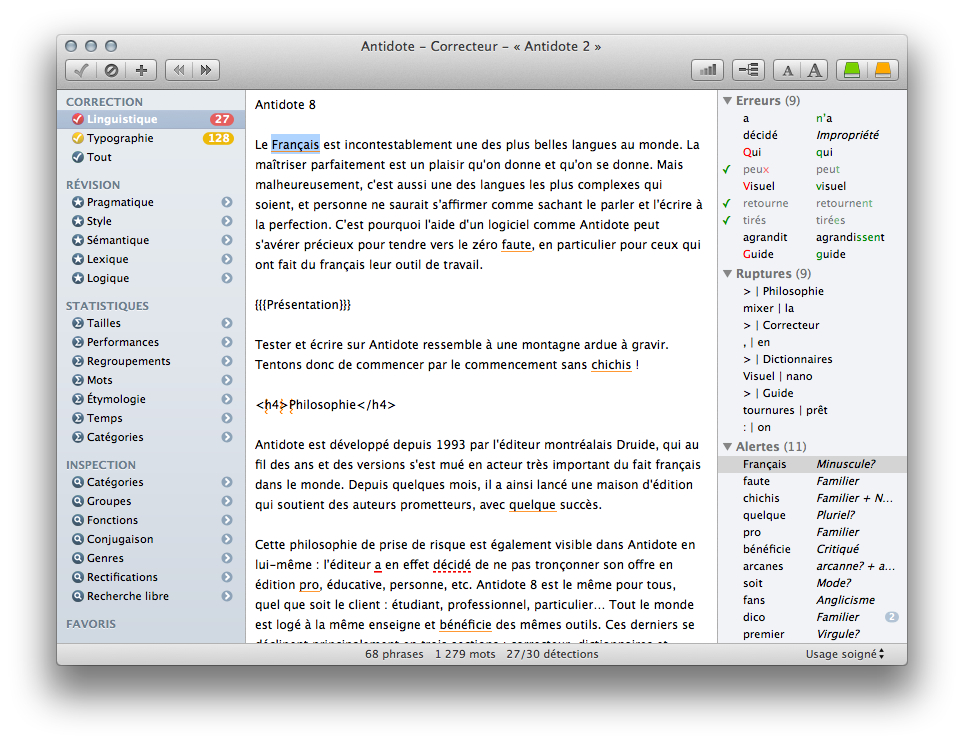
Task: Select the Qui qui error row
Action: coord(812,152)
